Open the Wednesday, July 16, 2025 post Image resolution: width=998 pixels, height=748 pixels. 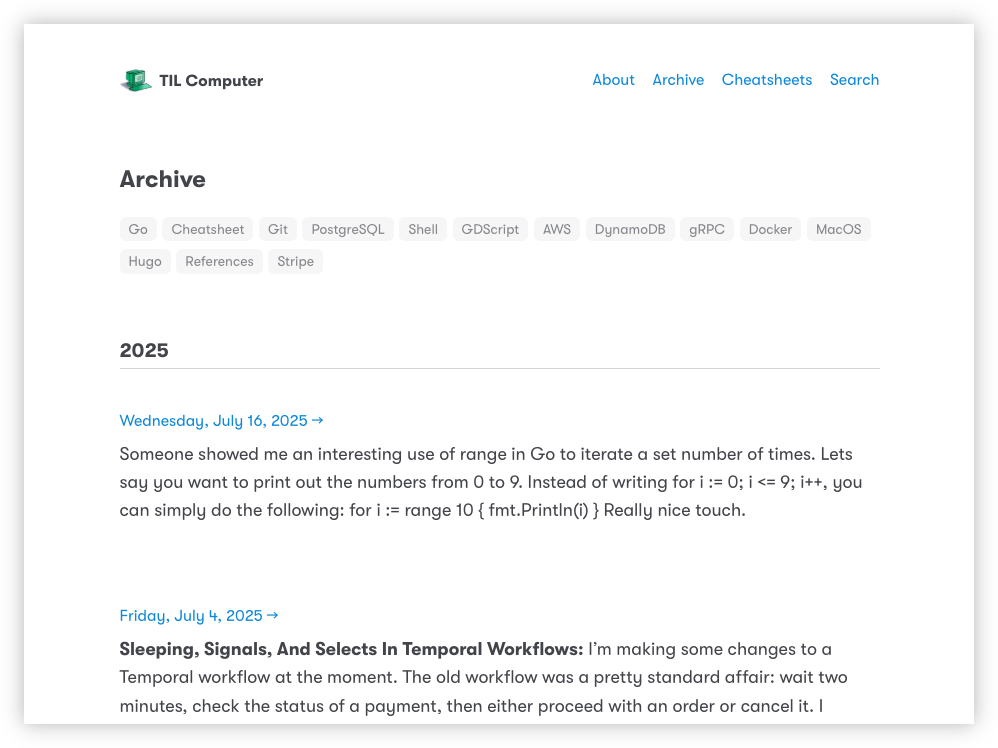[x=221, y=421]
